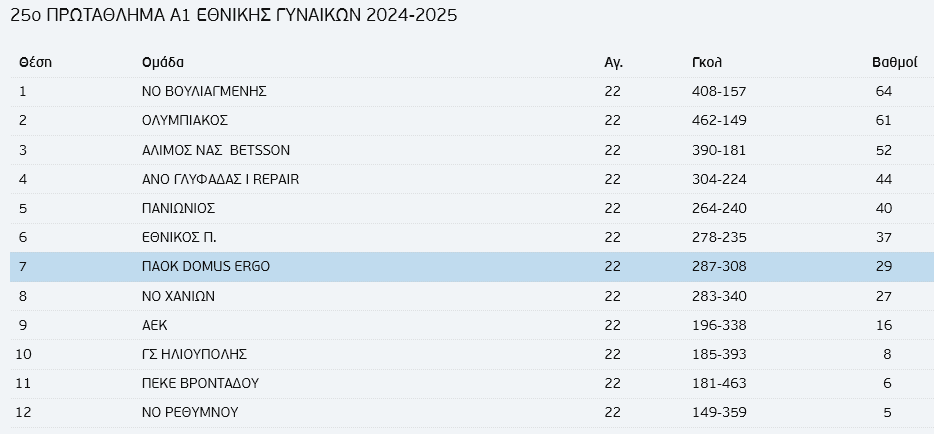Screen dimensions: 934x434
Task: Click the 64 points value
Action: tap(883, 92)
